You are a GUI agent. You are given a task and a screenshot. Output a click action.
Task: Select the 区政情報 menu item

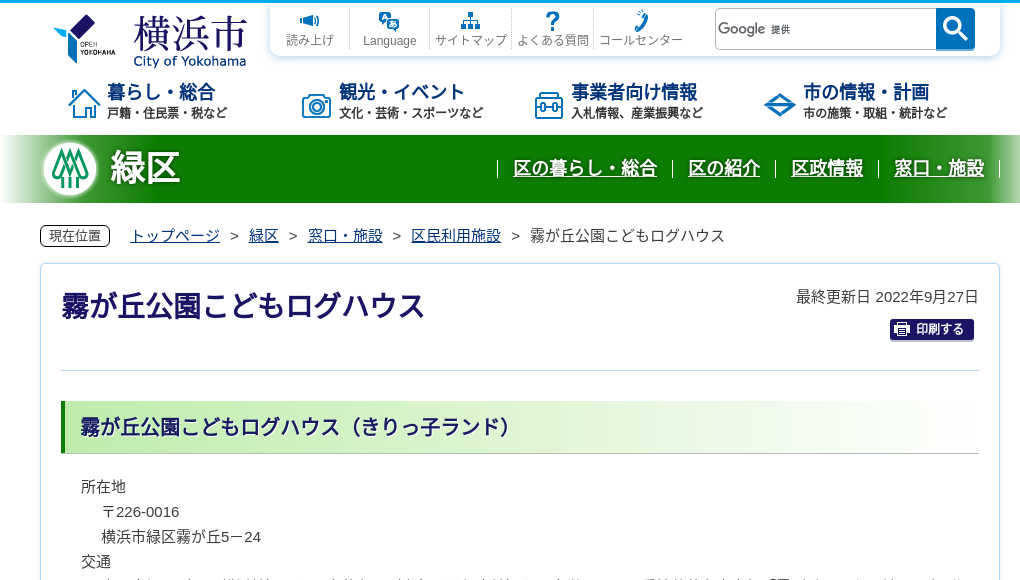click(x=826, y=169)
